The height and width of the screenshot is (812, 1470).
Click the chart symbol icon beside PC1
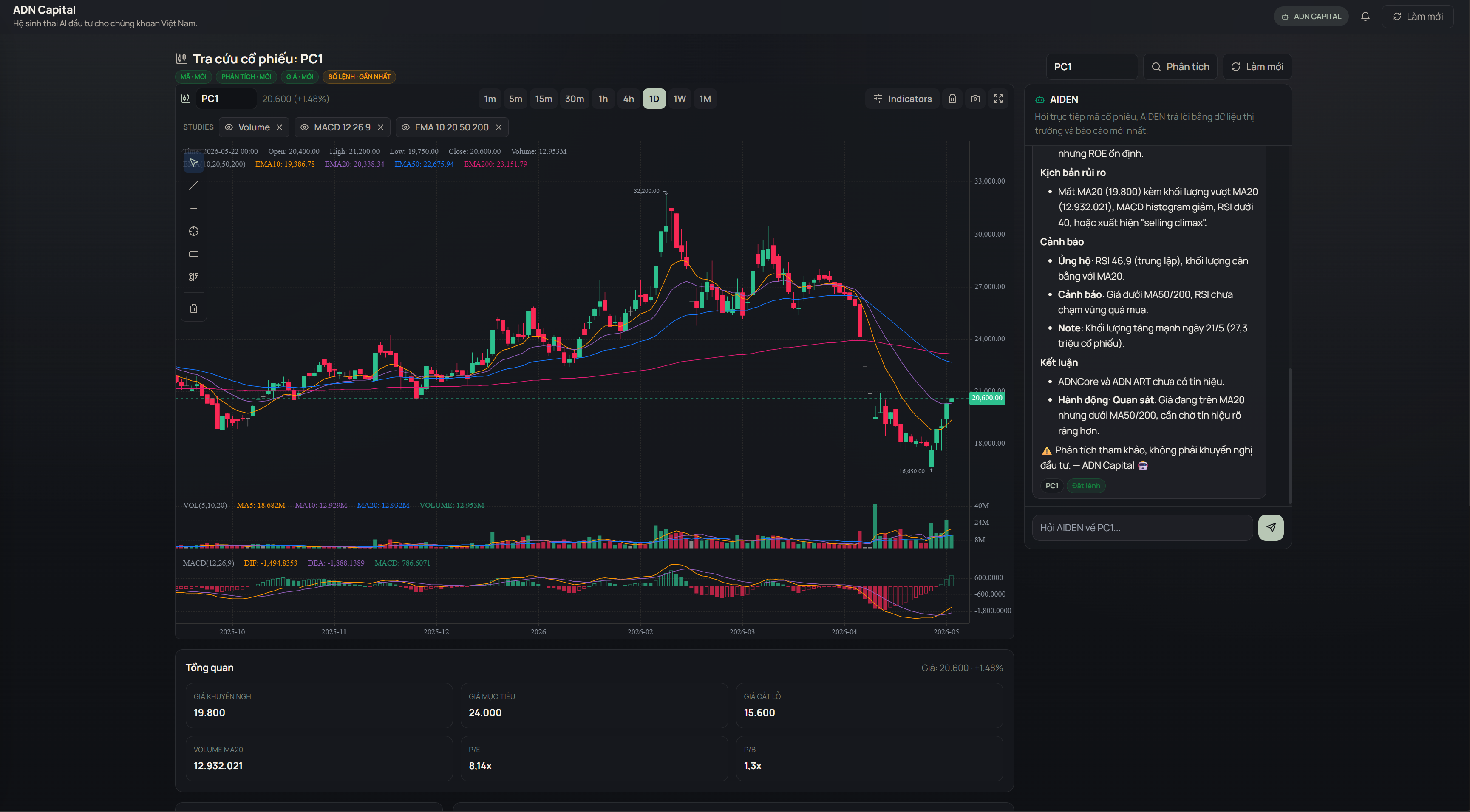pyautogui.click(x=185, y=99)
